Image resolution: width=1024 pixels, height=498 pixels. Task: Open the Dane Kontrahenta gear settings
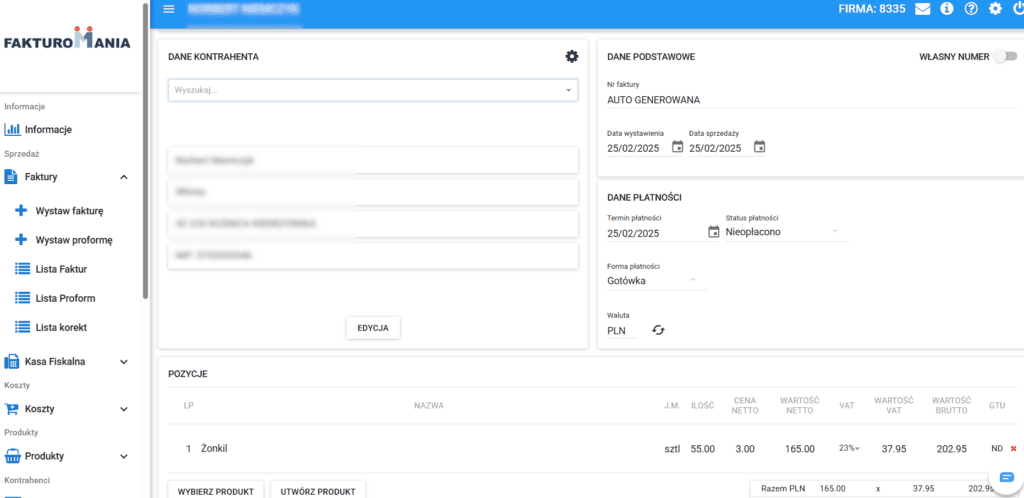[x=572, y=57]
